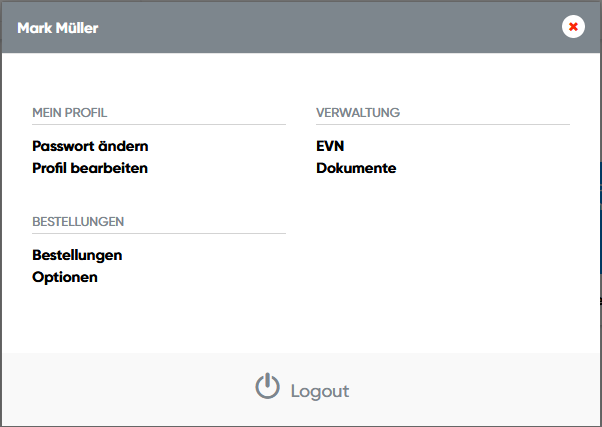Click the Logout text label

click(319, 391)
